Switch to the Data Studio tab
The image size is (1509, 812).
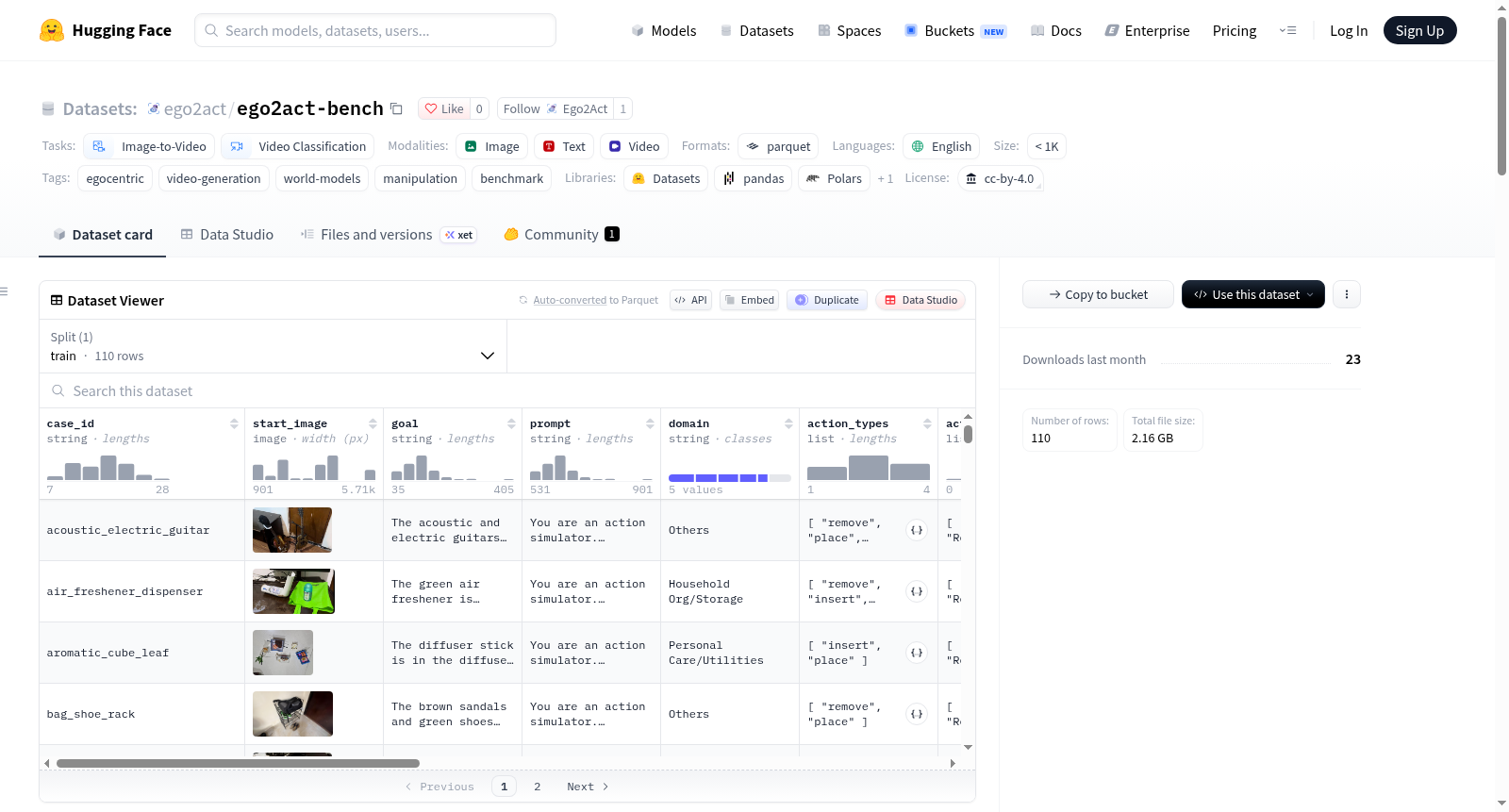point(227,234)
